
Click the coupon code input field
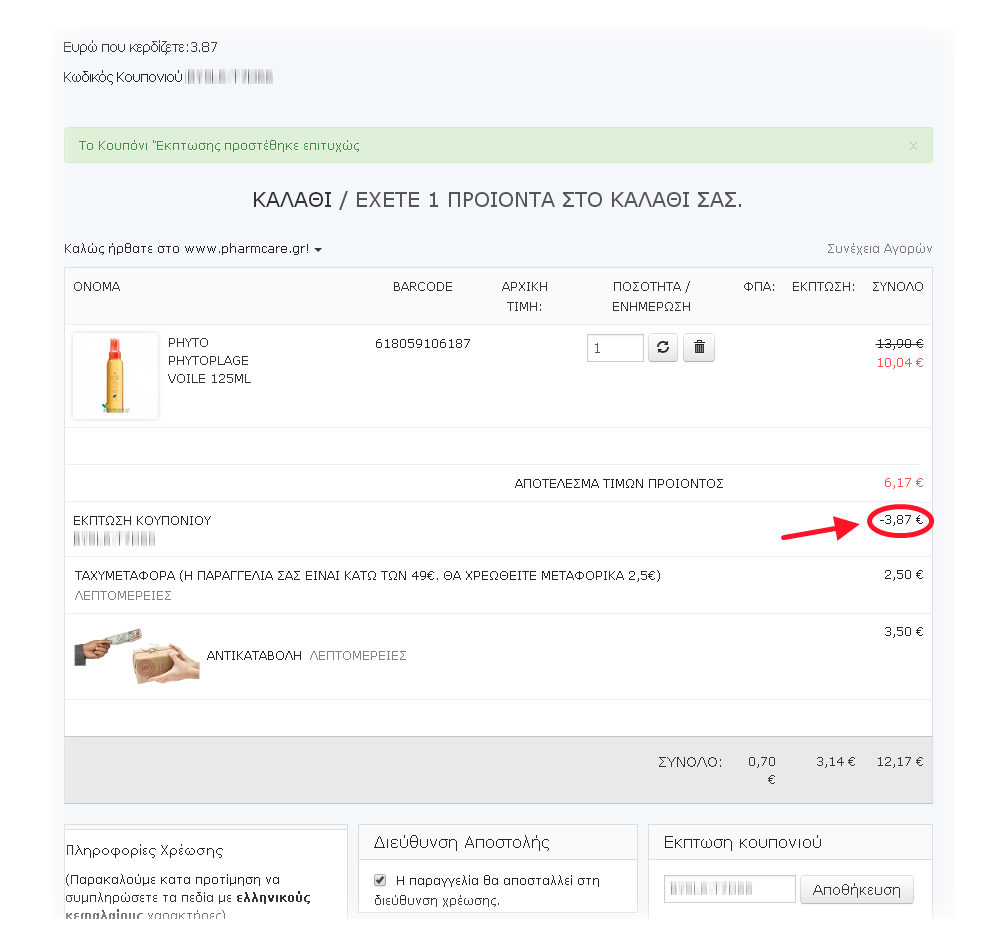pos(729,890)
